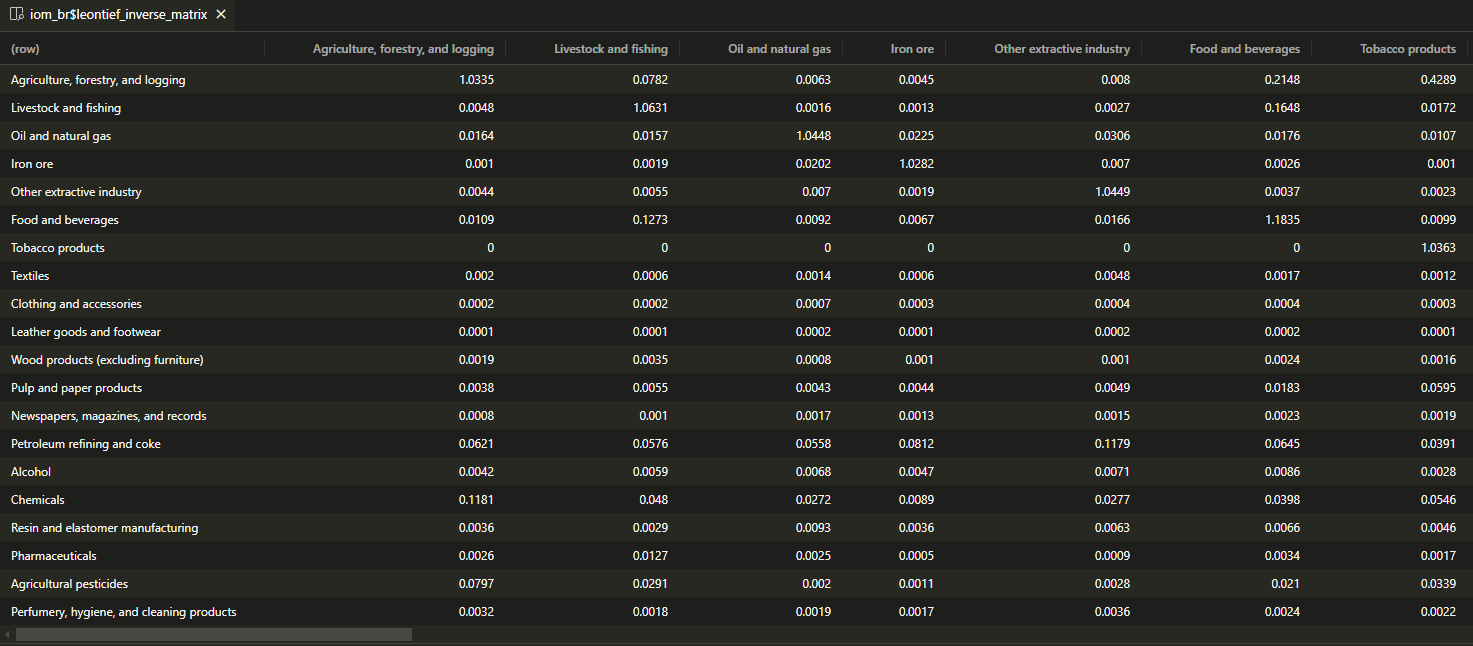Select the Petroleum refining and coke row label
The width and height of the screenshot is (1473, 646).
(x=86, y=444)
